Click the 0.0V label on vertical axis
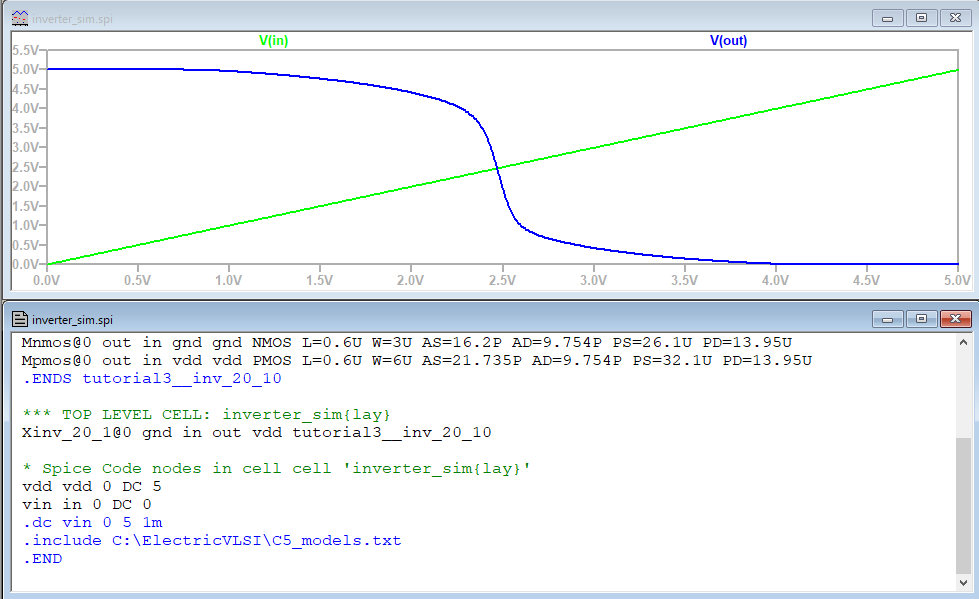Image resolution: width=979 pixels, height=599 pixels. (x=25, y=264)
